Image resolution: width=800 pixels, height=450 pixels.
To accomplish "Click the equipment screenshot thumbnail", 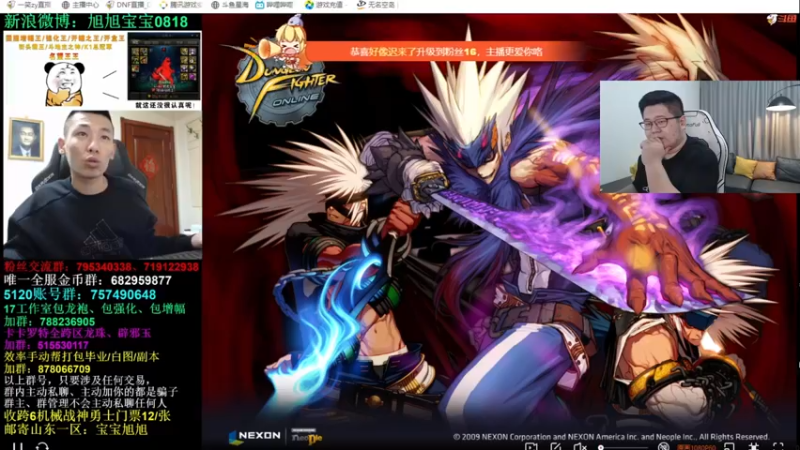I will (164, 67).
